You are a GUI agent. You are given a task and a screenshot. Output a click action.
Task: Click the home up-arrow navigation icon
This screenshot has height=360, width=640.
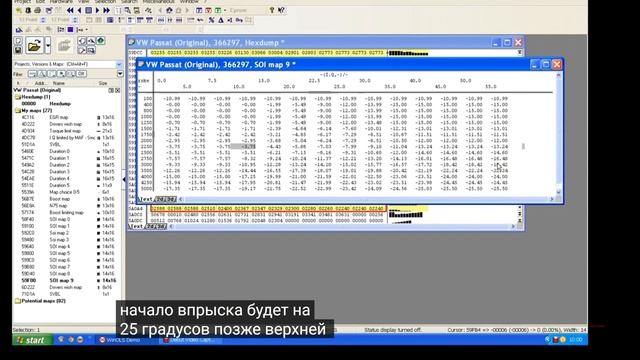click(169, 10)
